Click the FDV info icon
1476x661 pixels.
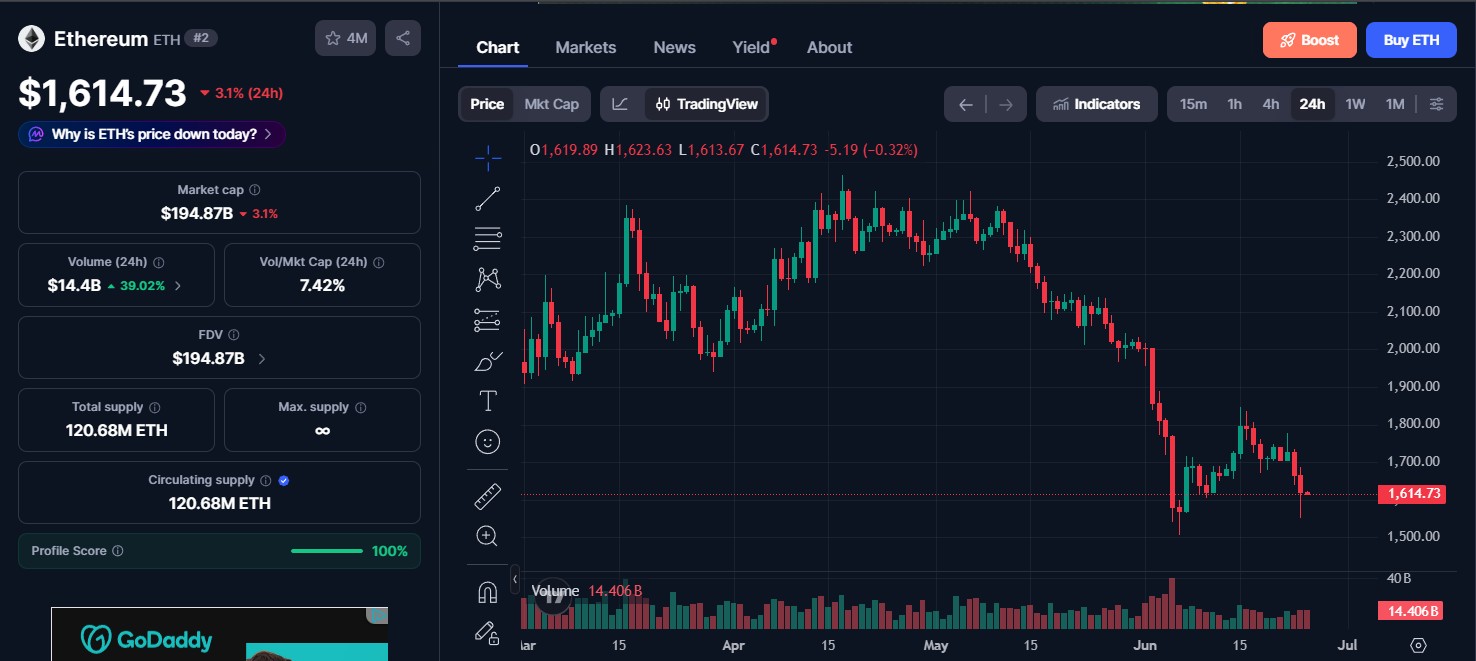(235, 335)
